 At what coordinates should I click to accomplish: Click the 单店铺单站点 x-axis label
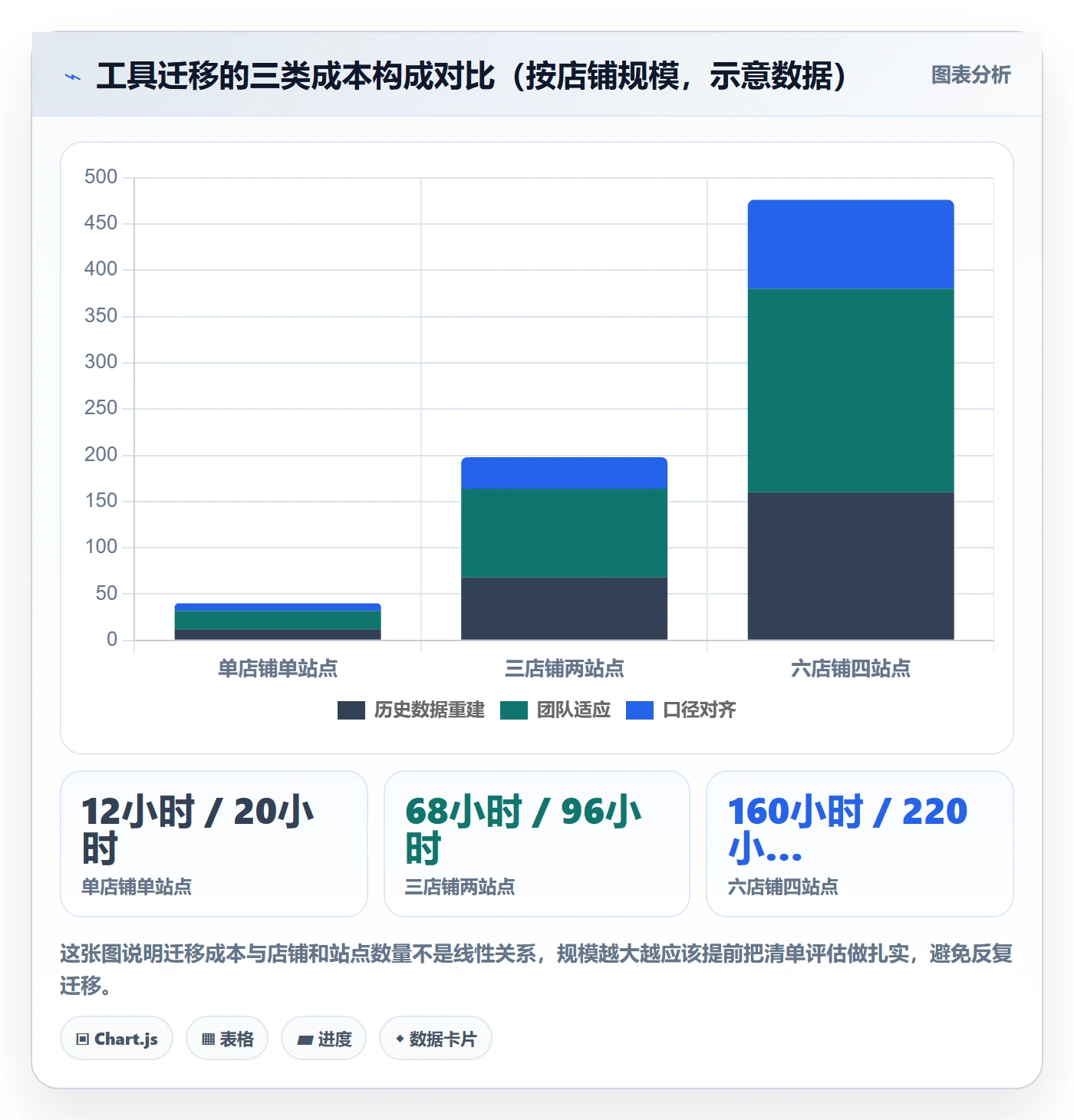(278, 669)
